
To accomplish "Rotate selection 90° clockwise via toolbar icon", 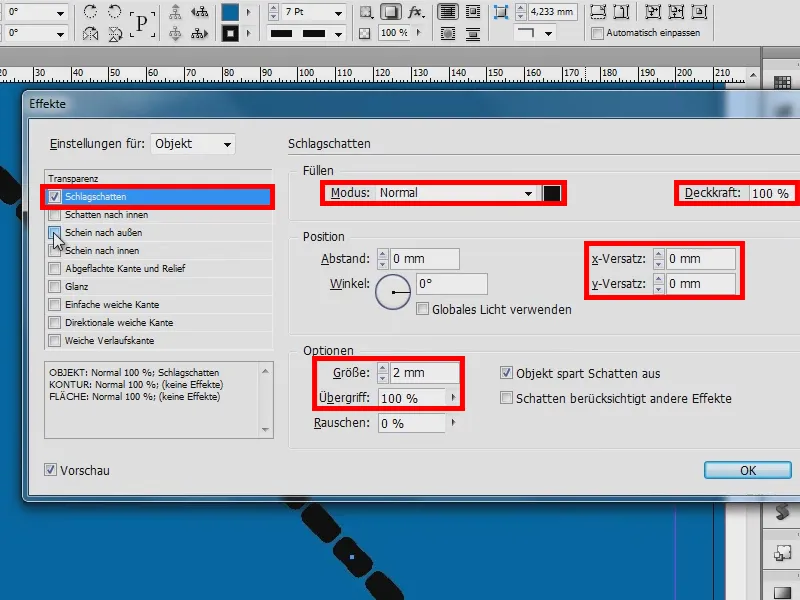I will tap(90, 11).
